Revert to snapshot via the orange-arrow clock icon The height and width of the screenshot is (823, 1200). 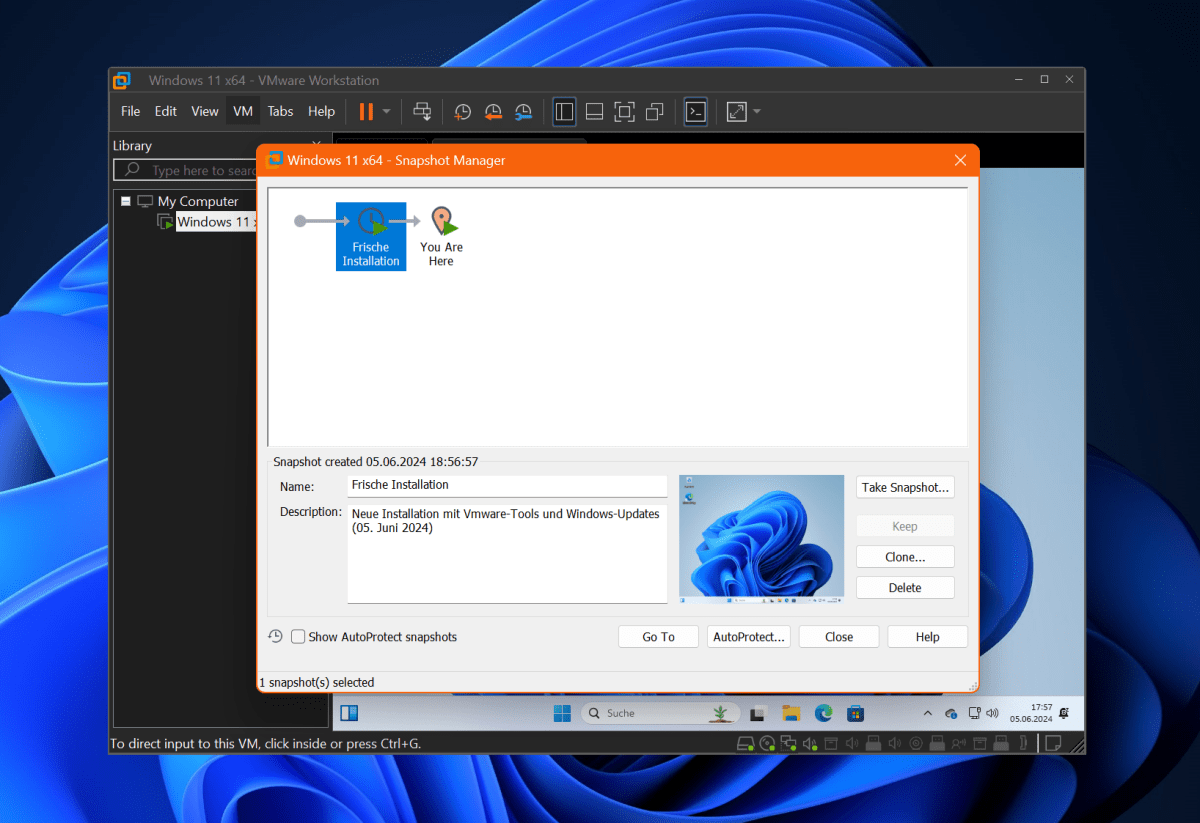coord(493,111)
